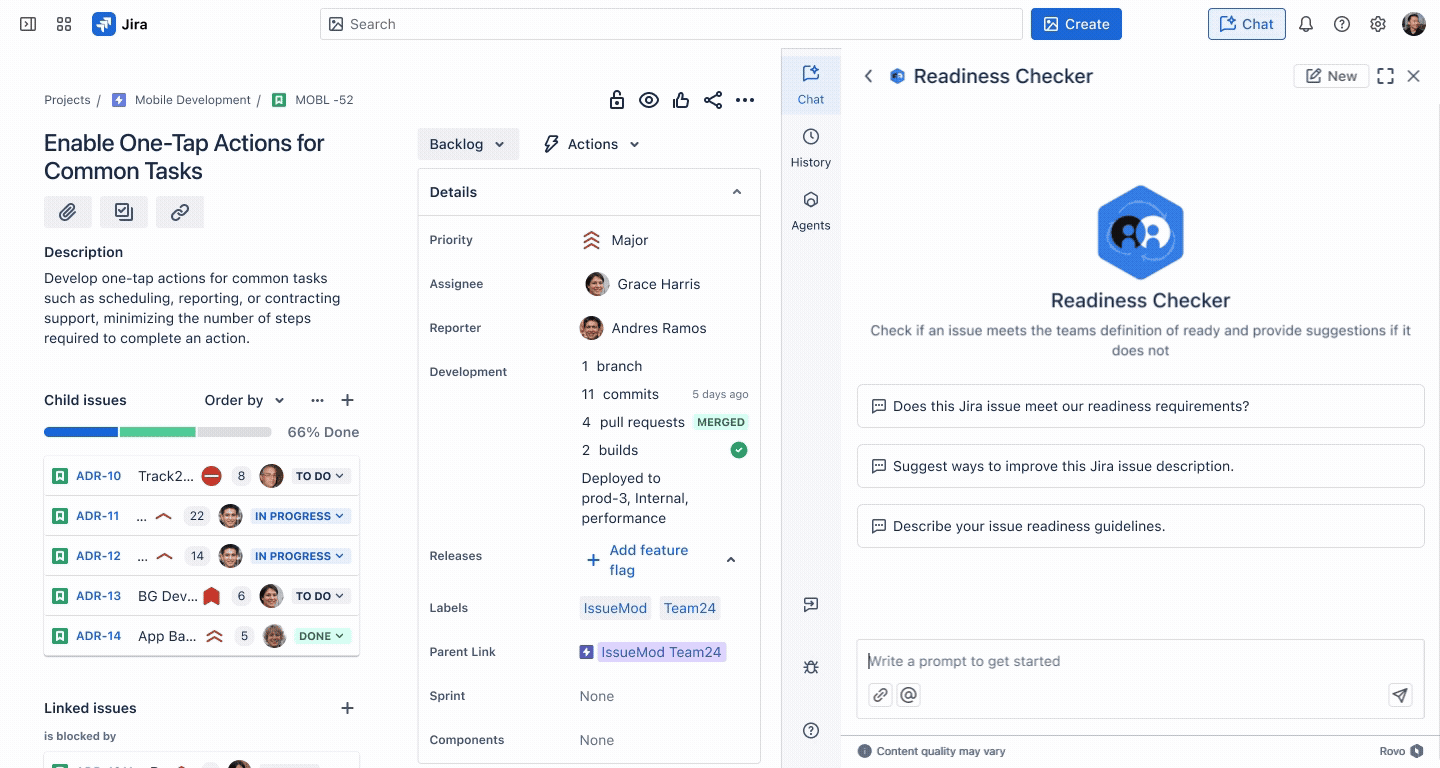Click the link icon in prompt box
This screenshot has width=1440, height=768.
(880, 695)
